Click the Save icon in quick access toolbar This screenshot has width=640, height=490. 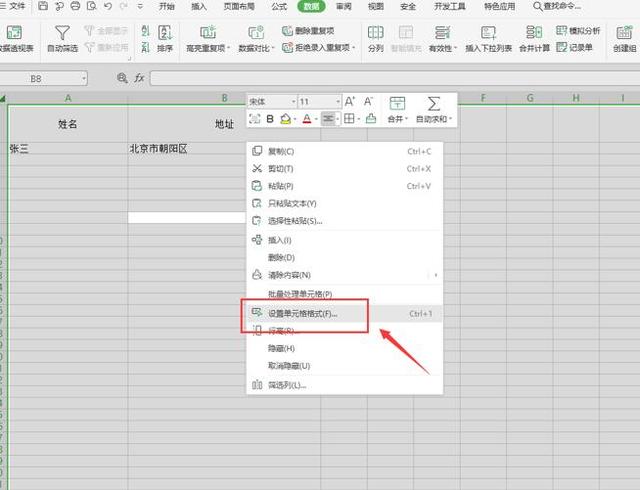click(x=43, y=6)
